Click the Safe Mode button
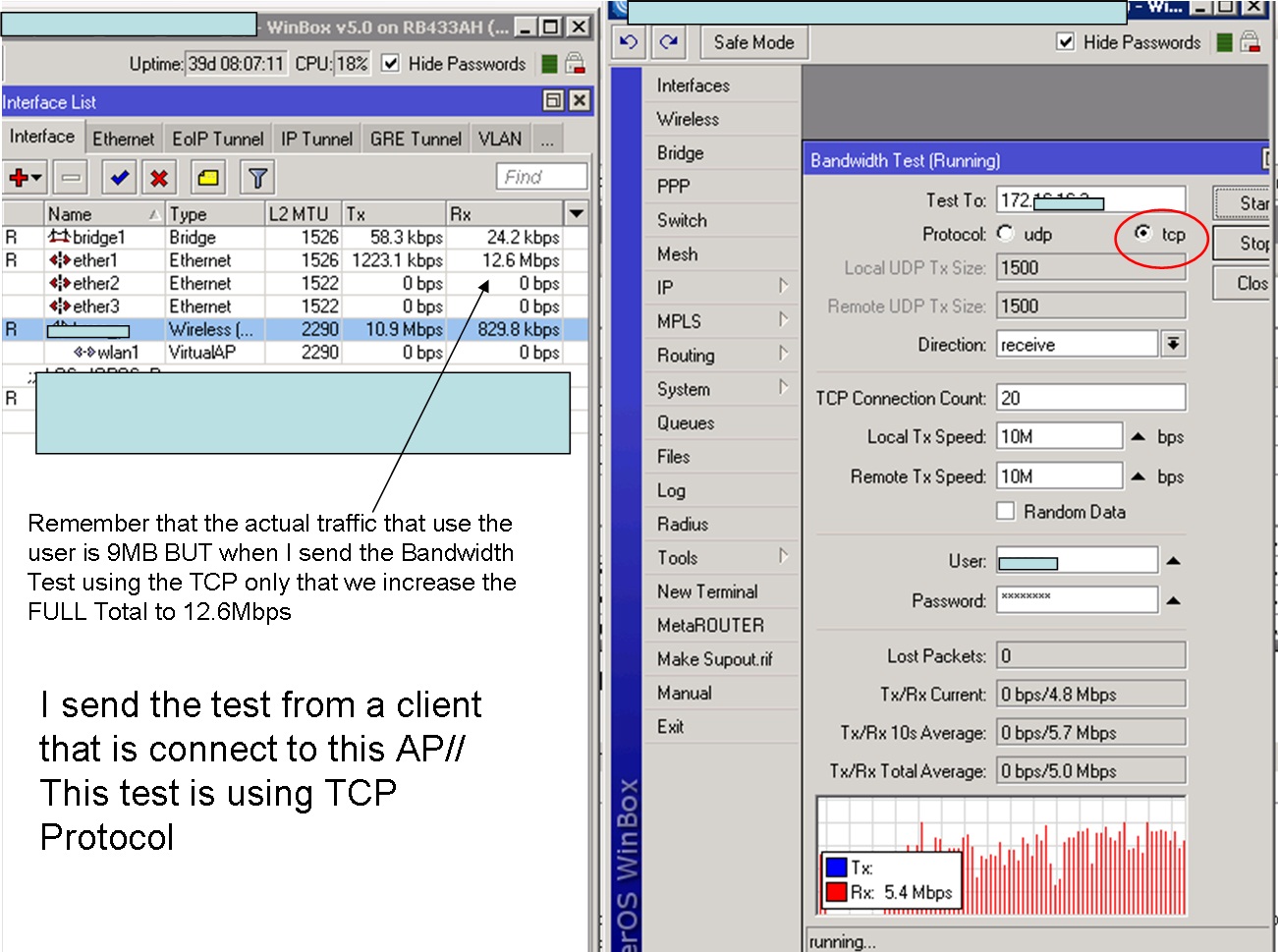1278x952 pixels. (753, 41)
